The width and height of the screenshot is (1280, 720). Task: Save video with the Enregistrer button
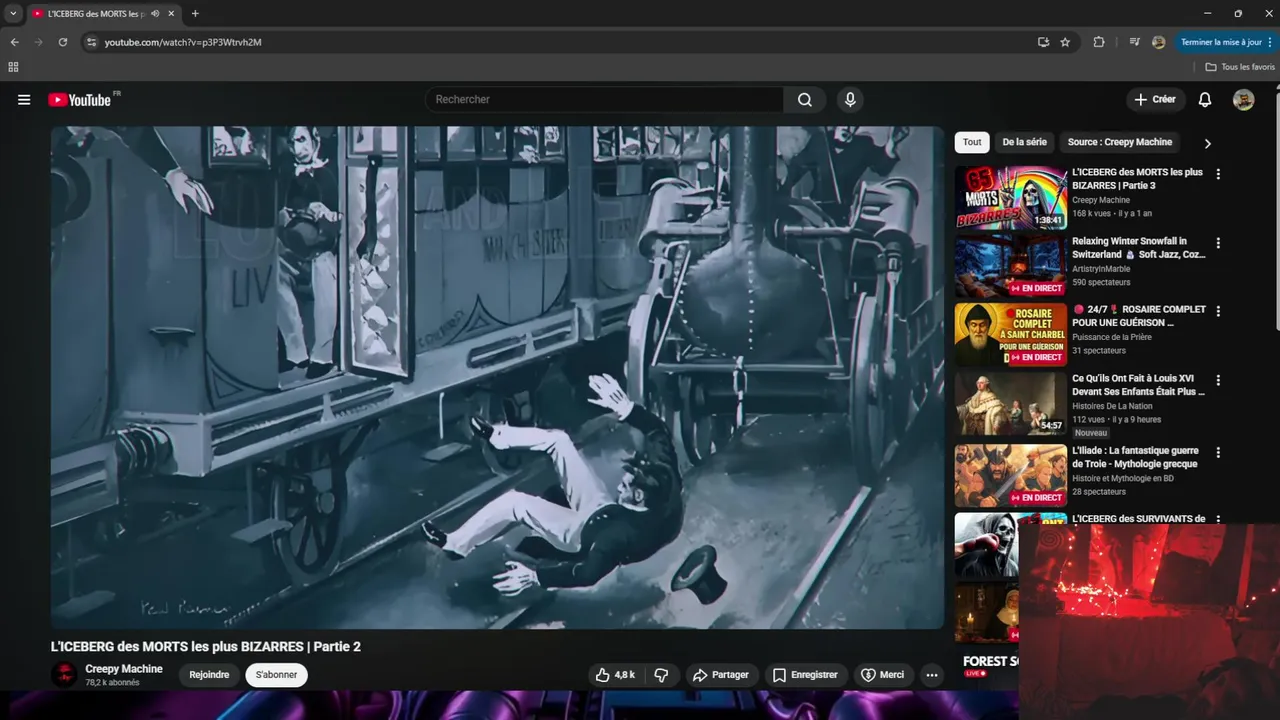(806, 675)
